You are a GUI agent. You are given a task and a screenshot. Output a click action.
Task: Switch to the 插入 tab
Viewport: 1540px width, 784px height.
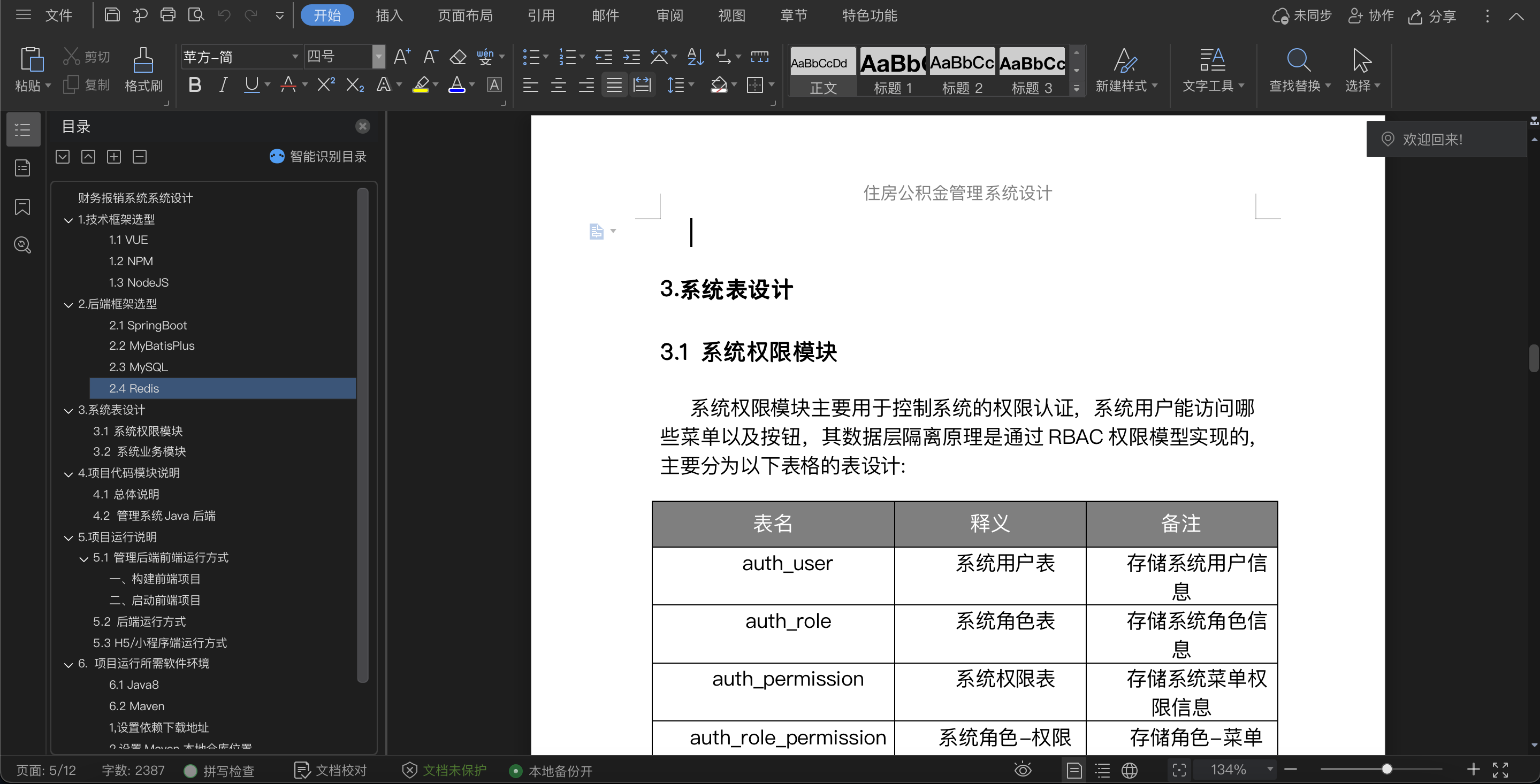389,16
